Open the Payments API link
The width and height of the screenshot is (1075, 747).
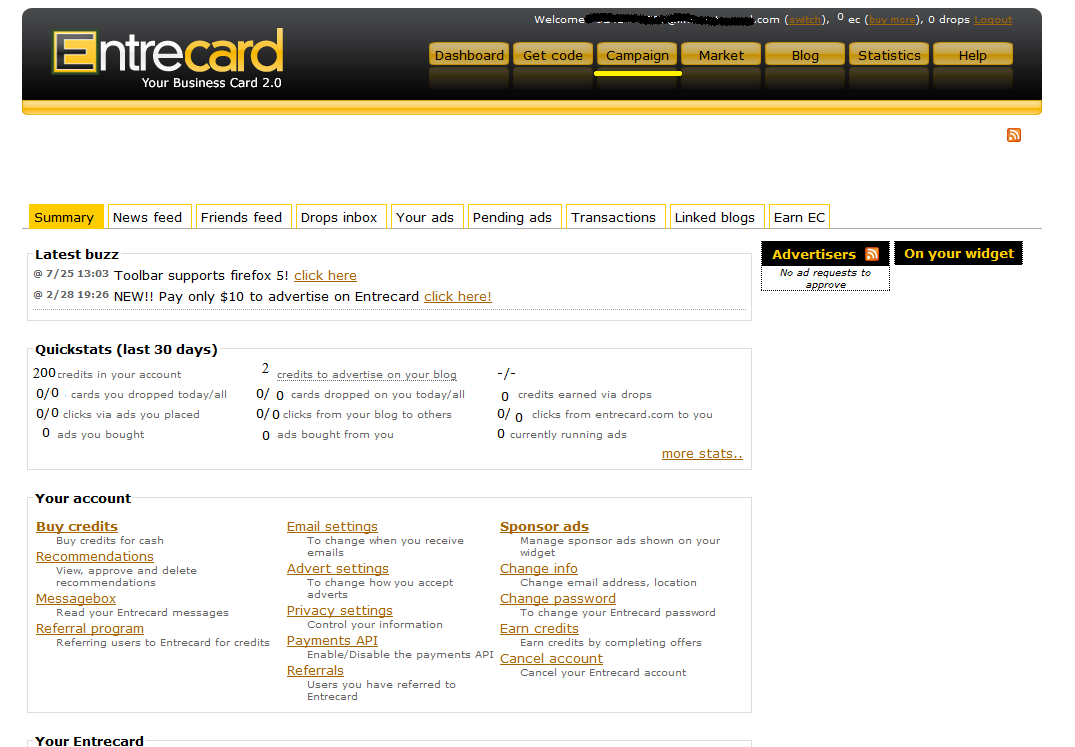click(332, 641)
